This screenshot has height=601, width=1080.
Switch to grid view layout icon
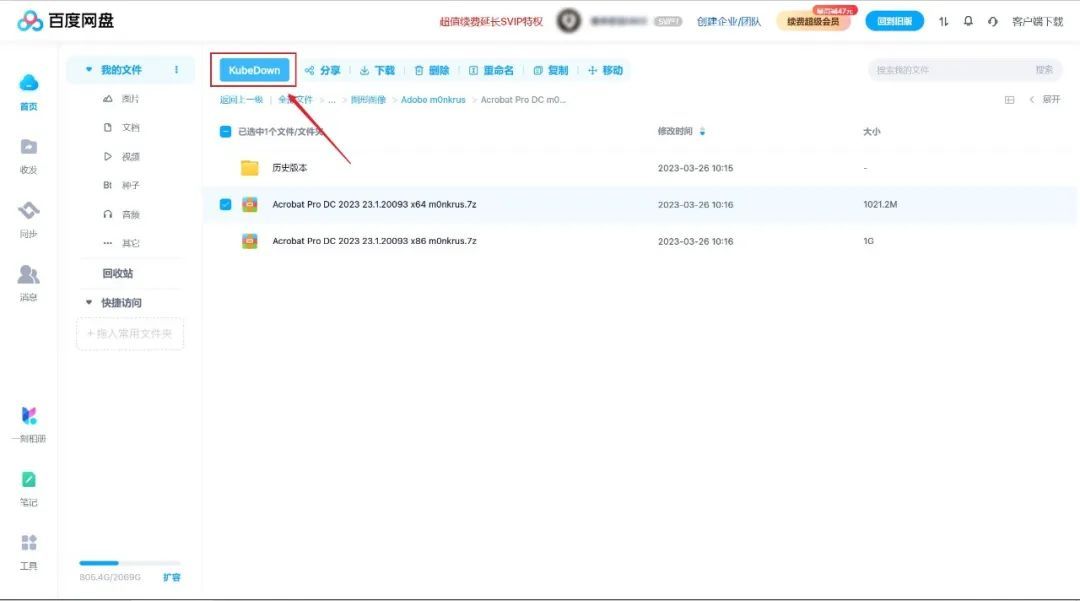pos(1009,100)
